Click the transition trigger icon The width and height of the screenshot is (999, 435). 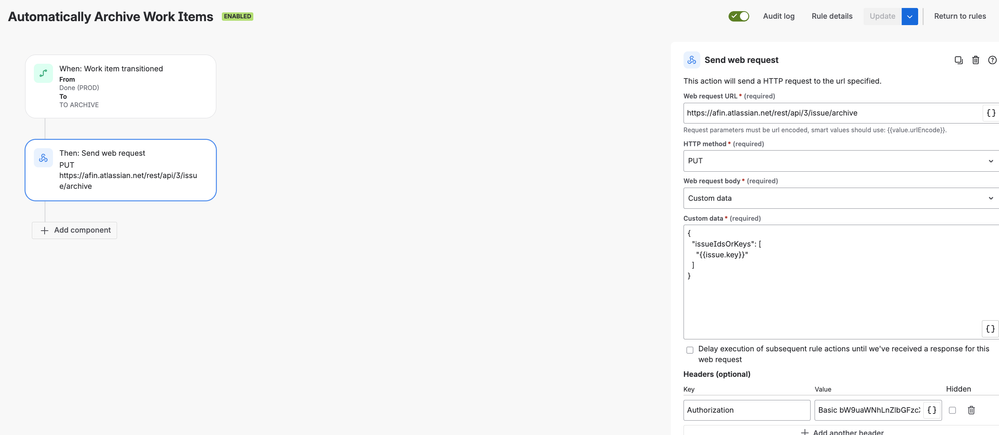coord(43,73)
